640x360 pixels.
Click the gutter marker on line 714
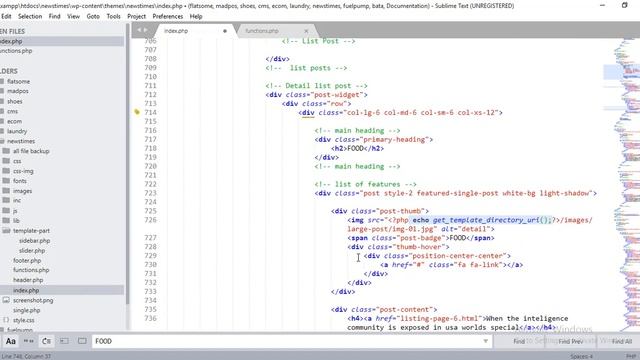pyautogui.click(x=137, y=112)
